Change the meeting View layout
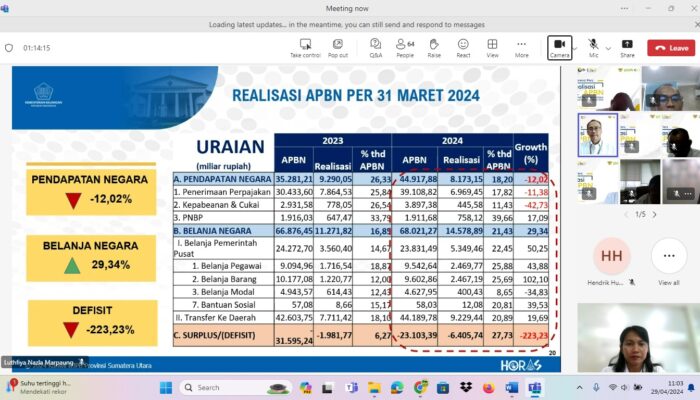Image resolution: width=700 pixels, height=400 pixels. pos(492,47)
